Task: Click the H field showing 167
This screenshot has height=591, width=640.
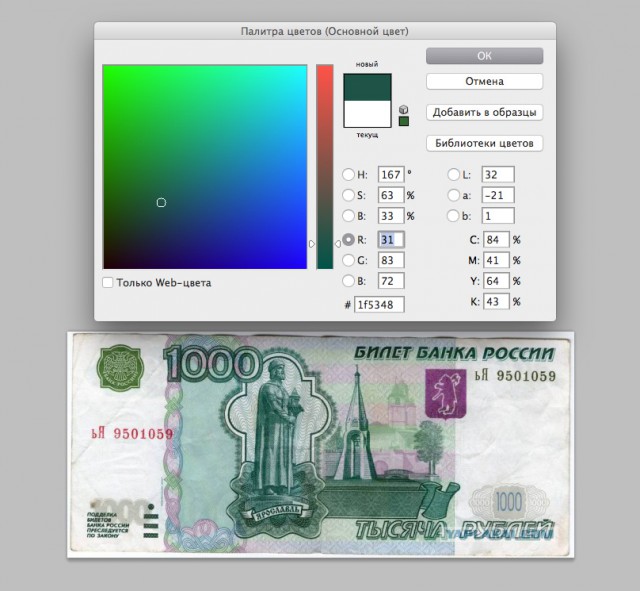Action: tap(391, 175)
